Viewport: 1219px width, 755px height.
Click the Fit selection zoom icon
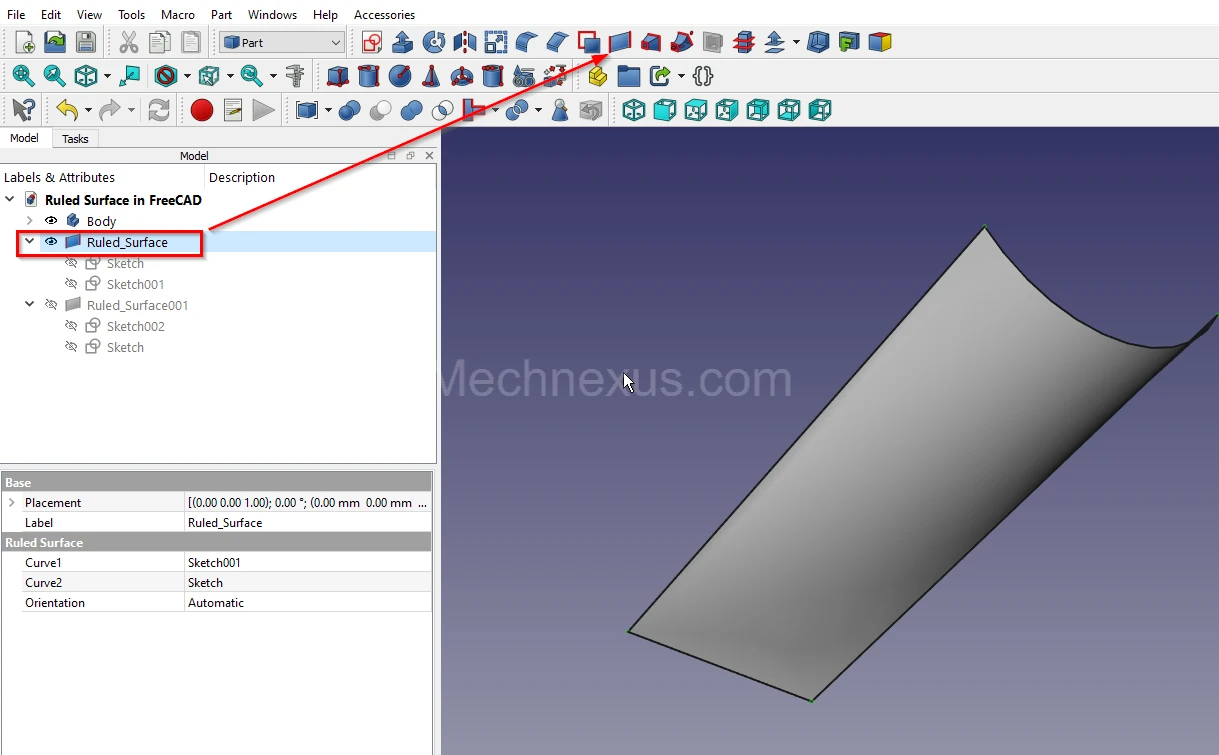click(x=55, y=76)
